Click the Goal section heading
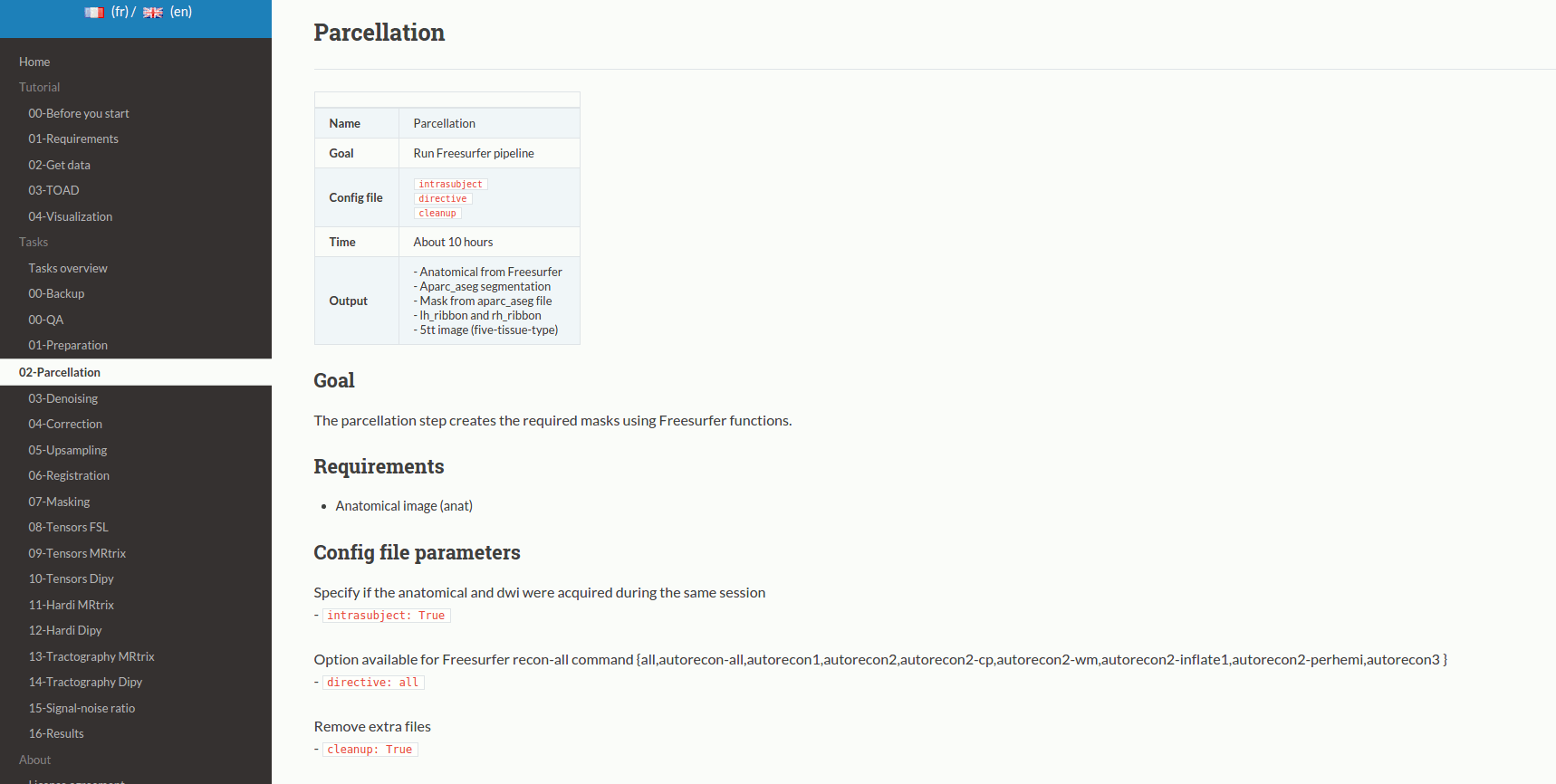The image size is (1556, 784). [334, 380]
